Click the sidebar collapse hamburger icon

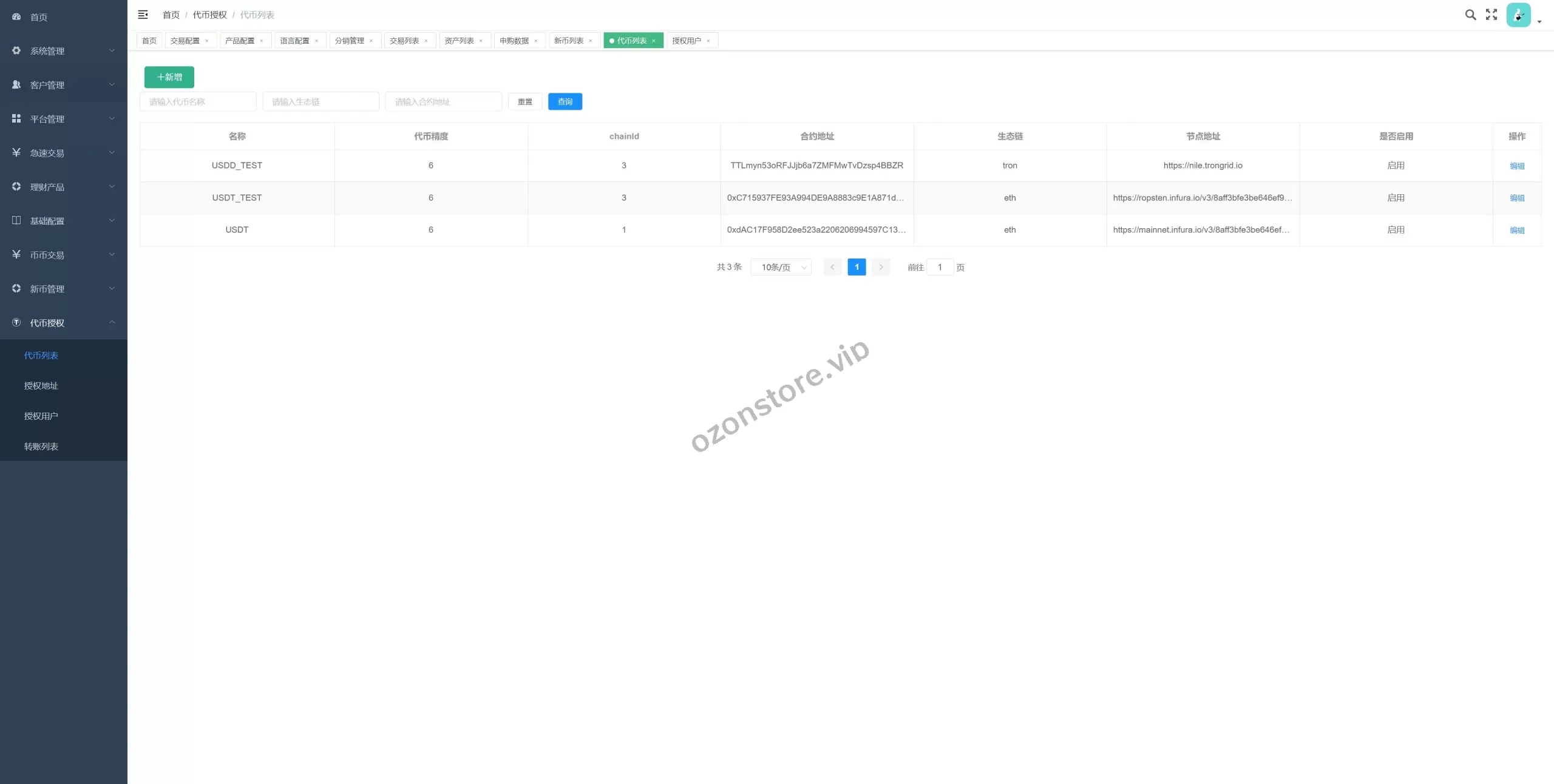coord(143,15)
